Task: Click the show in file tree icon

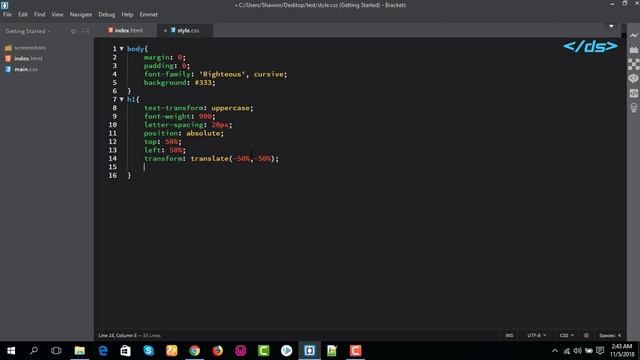Action: [73, 31]
